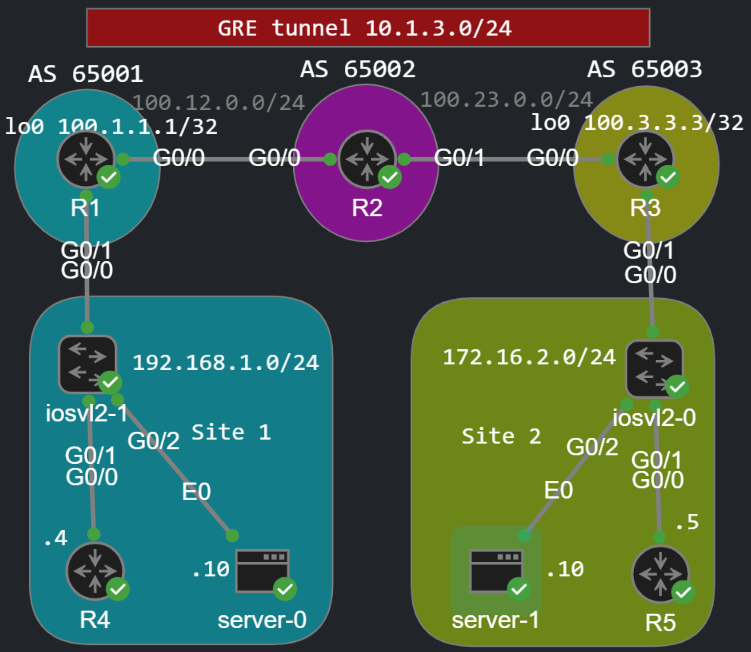The width and height of the screenshot is (751, 652).
Task: Select the server-1 node icon
Action: [x=496, y=571]
